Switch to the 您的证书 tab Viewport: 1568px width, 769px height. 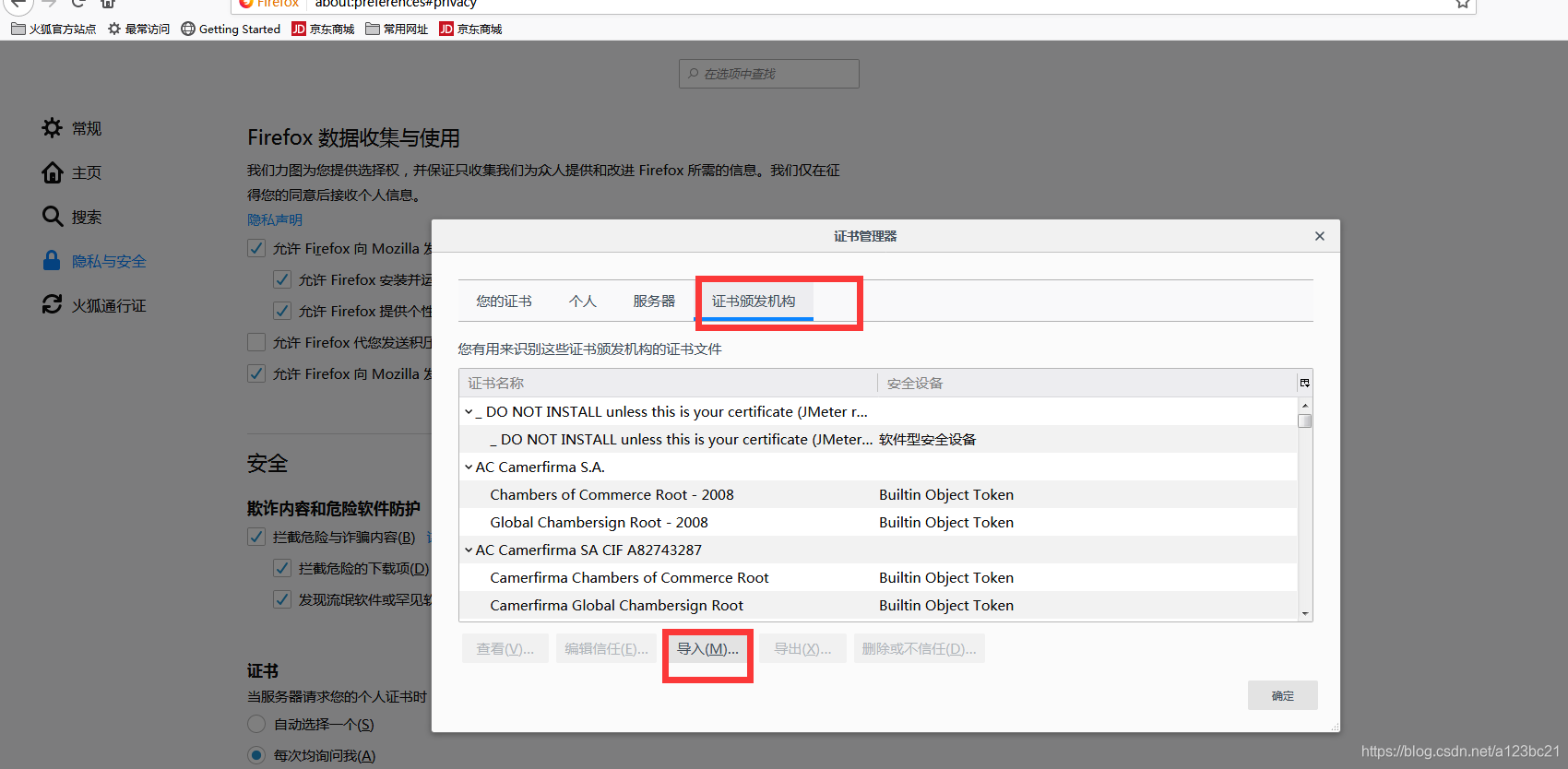click(504, 302)
